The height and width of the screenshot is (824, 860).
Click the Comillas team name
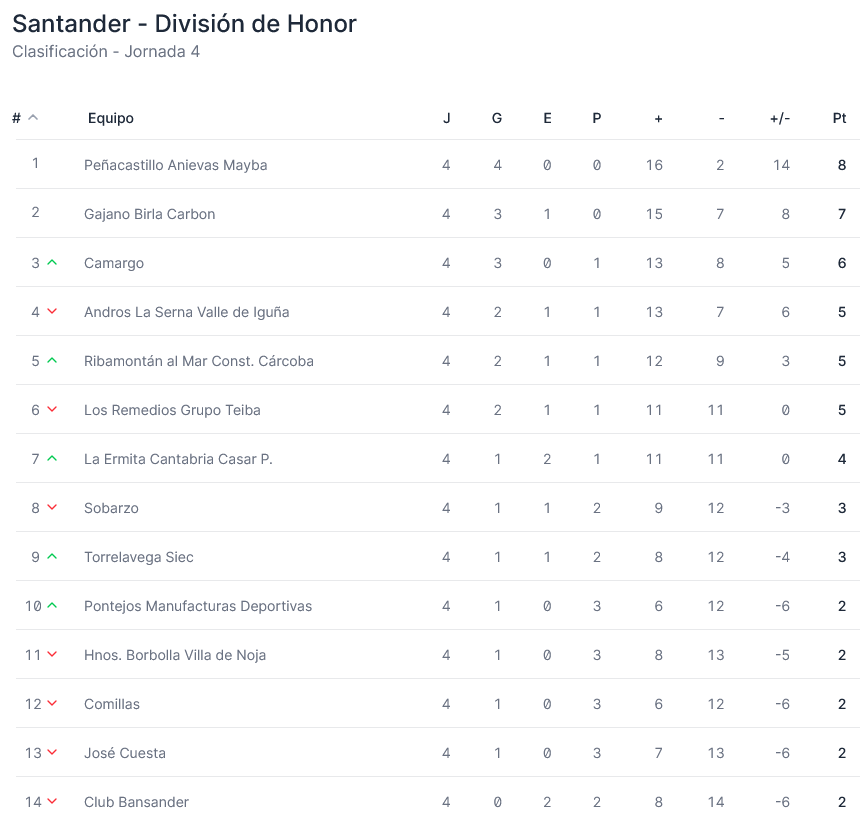coord(112,704)
